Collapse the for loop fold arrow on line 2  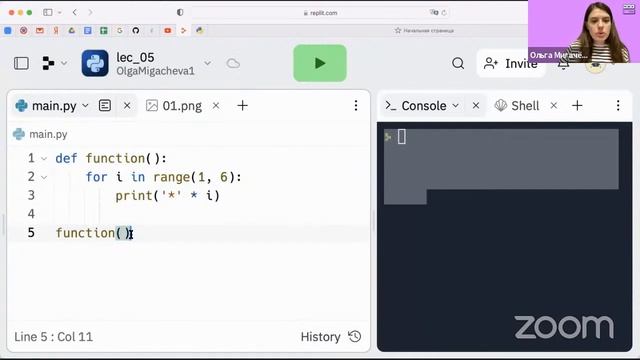tap(44, 178)
